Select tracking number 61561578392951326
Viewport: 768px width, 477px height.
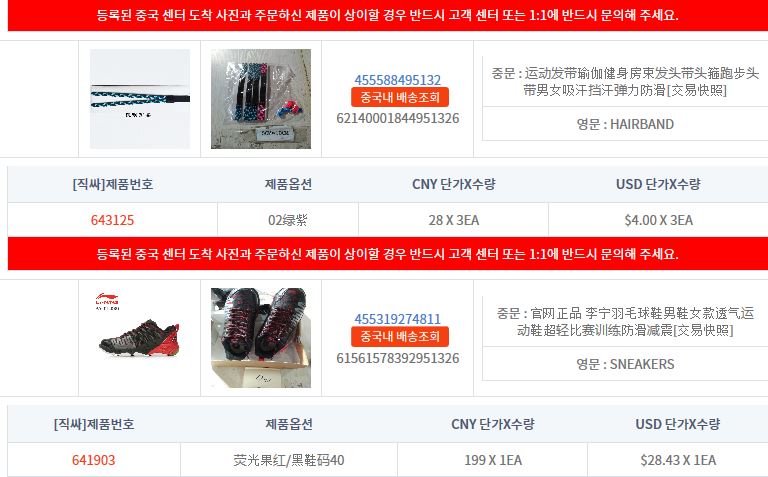398,358
